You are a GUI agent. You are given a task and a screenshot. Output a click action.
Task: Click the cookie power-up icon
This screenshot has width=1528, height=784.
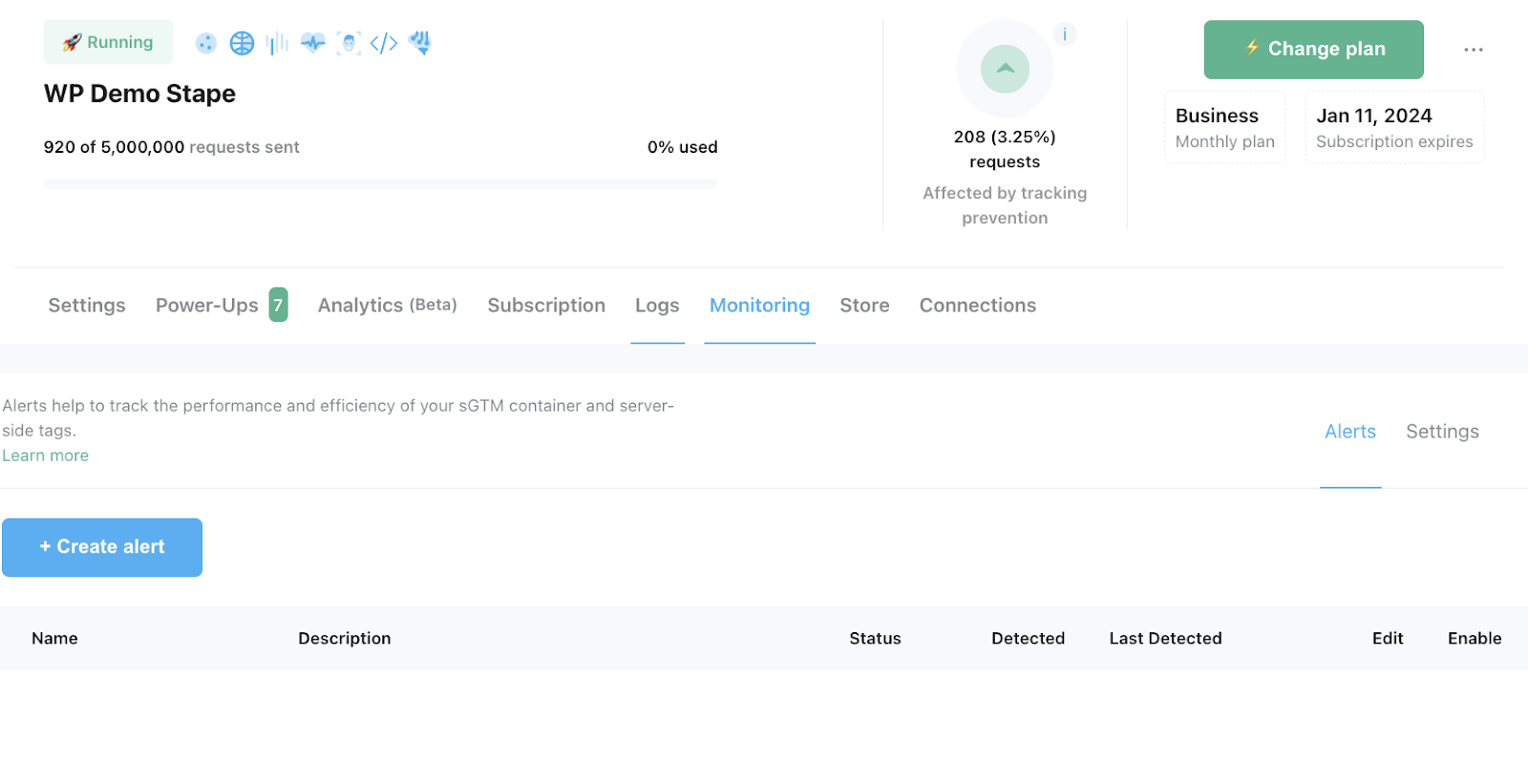(205, 43)
